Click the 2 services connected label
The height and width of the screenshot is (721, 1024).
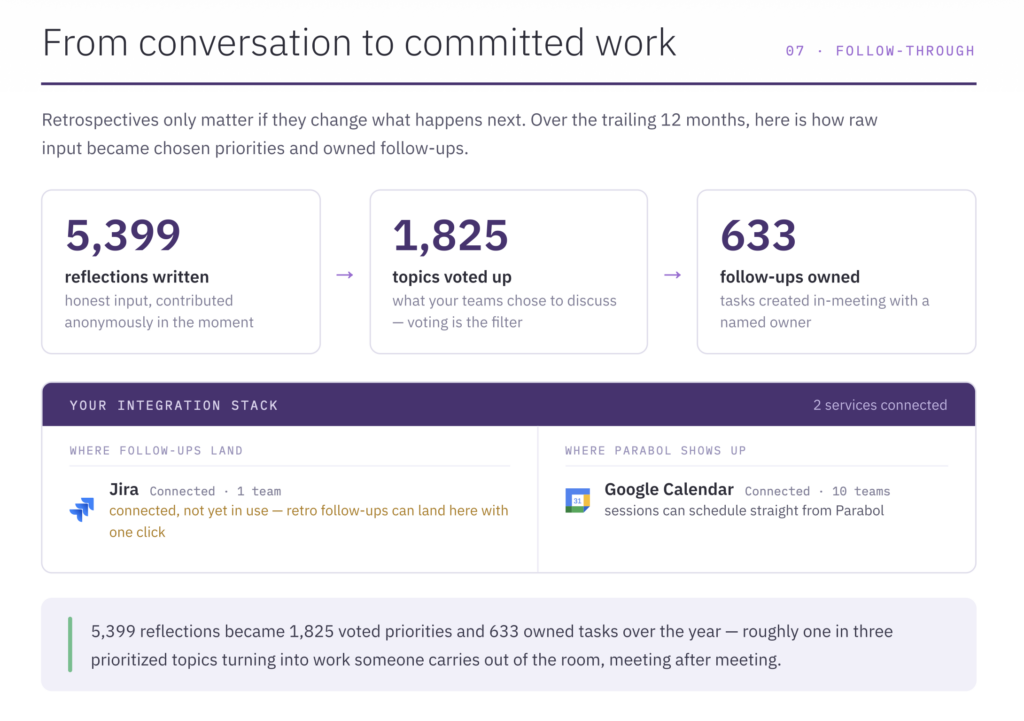880,405
